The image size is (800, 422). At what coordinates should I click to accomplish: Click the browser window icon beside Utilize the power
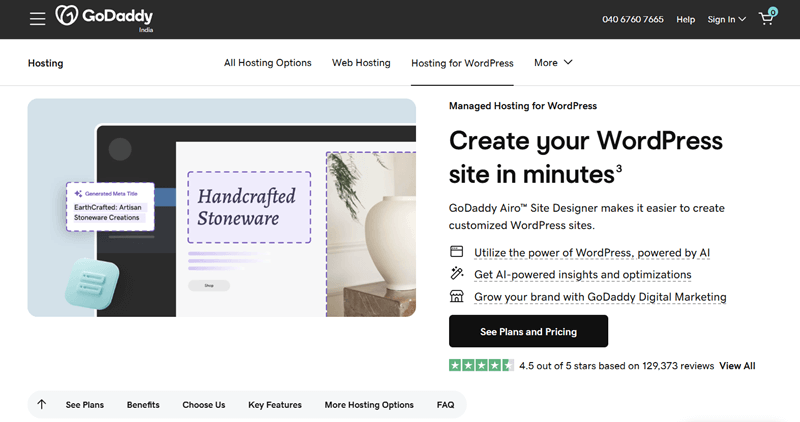click(457, 252)
